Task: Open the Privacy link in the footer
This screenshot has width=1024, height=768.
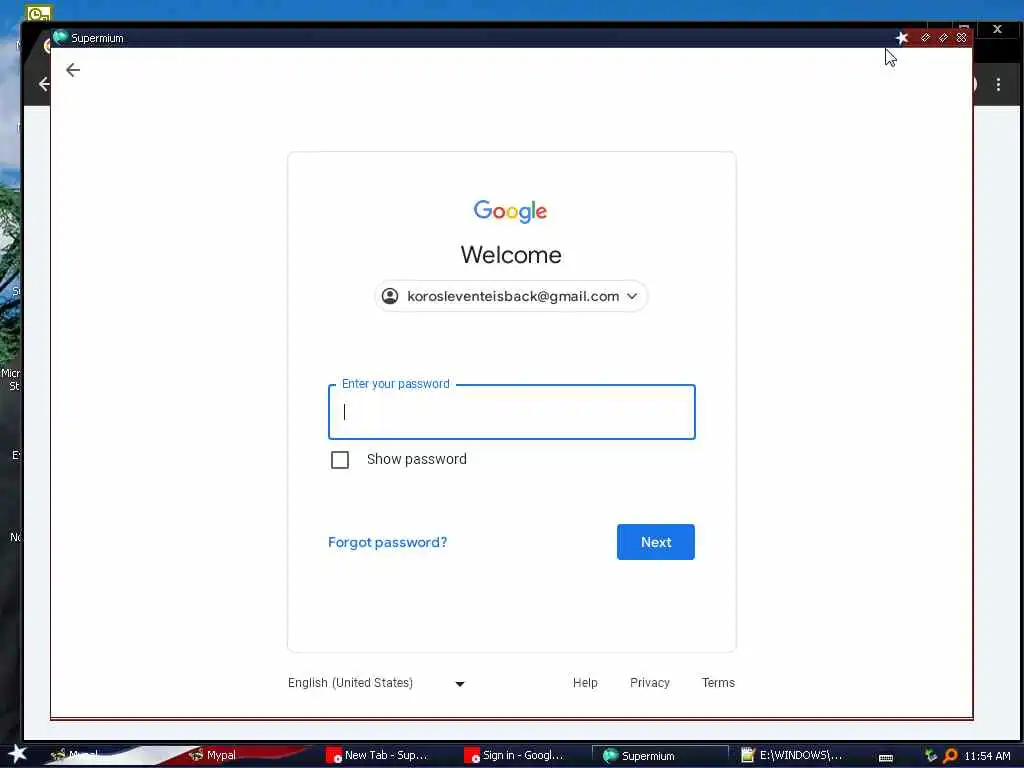Action: 650,682
